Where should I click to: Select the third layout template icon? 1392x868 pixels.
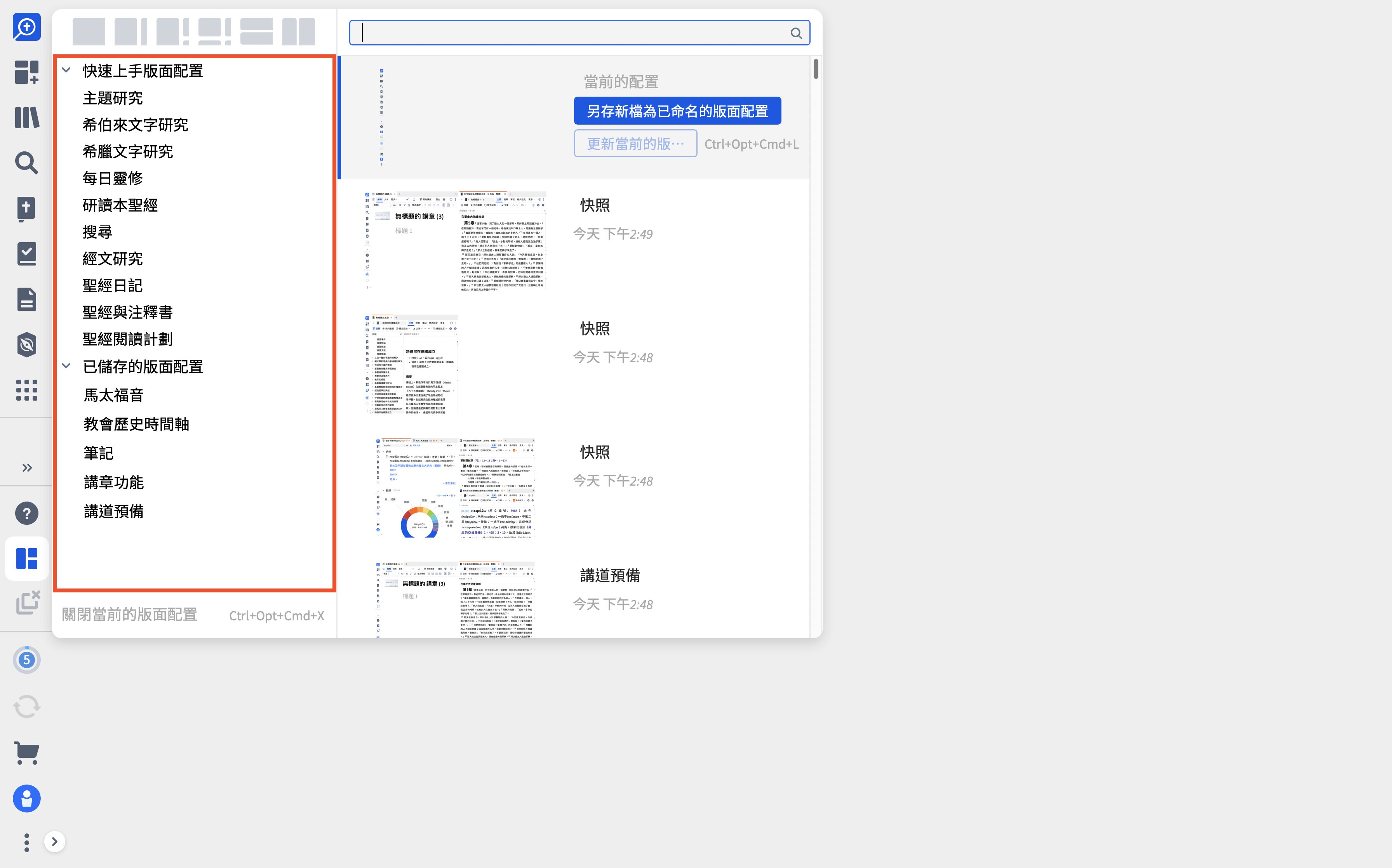(172, 31)
